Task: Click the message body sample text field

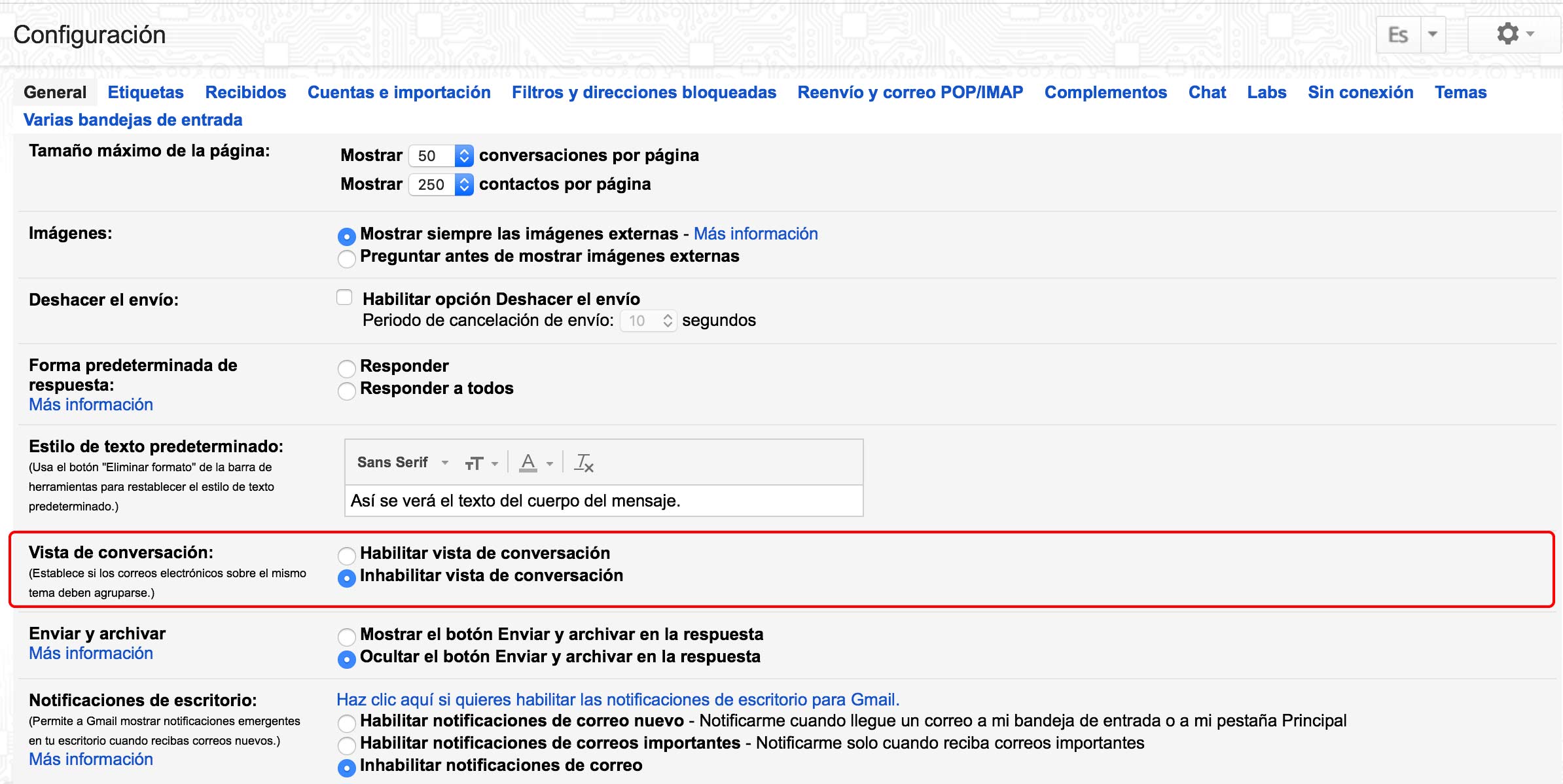Action: click(x=603, y=501)
